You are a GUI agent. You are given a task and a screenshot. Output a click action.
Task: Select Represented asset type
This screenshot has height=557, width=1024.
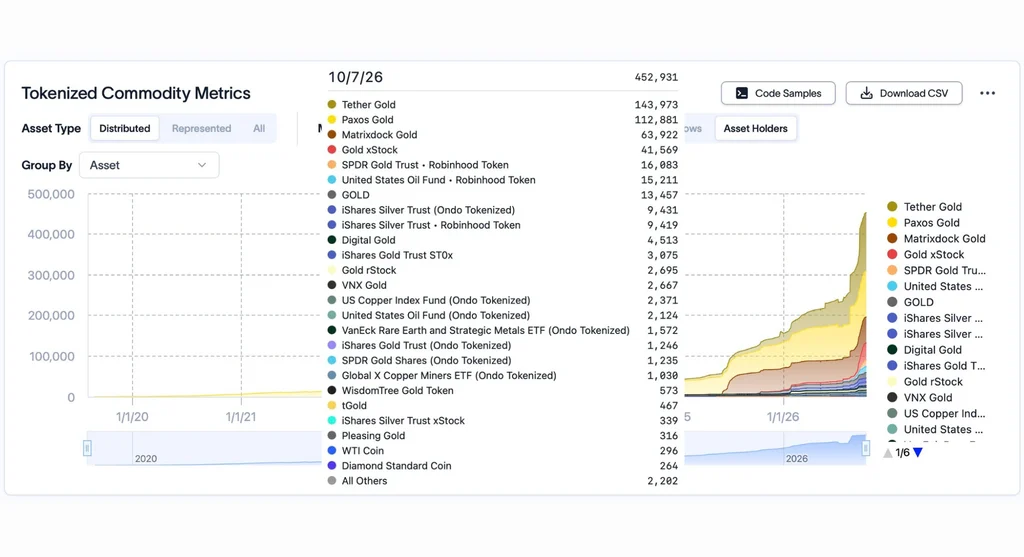click(201, 129)
